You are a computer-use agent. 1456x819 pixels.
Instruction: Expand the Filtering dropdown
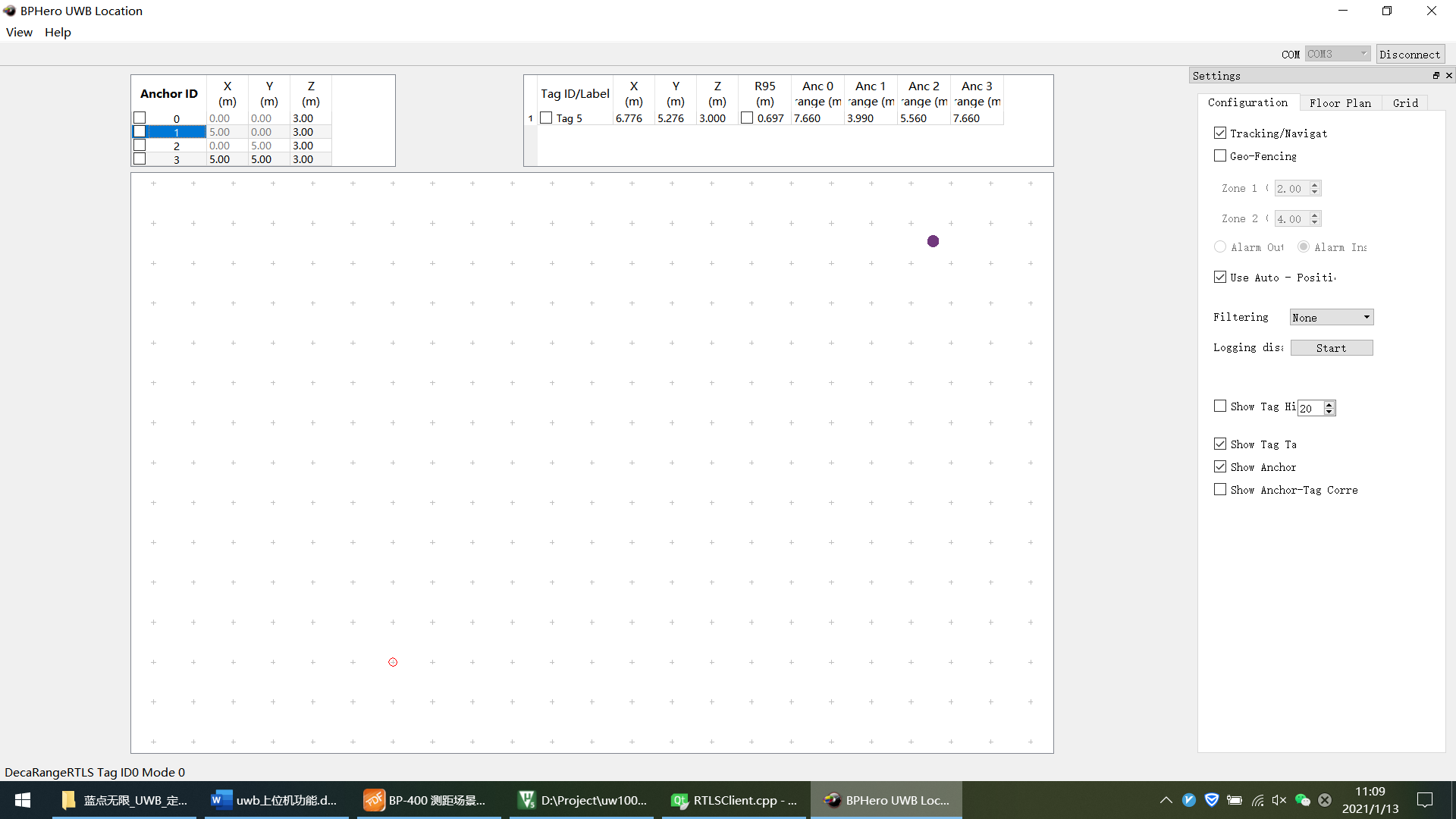pyautogui.click(x=1332, y=318)
